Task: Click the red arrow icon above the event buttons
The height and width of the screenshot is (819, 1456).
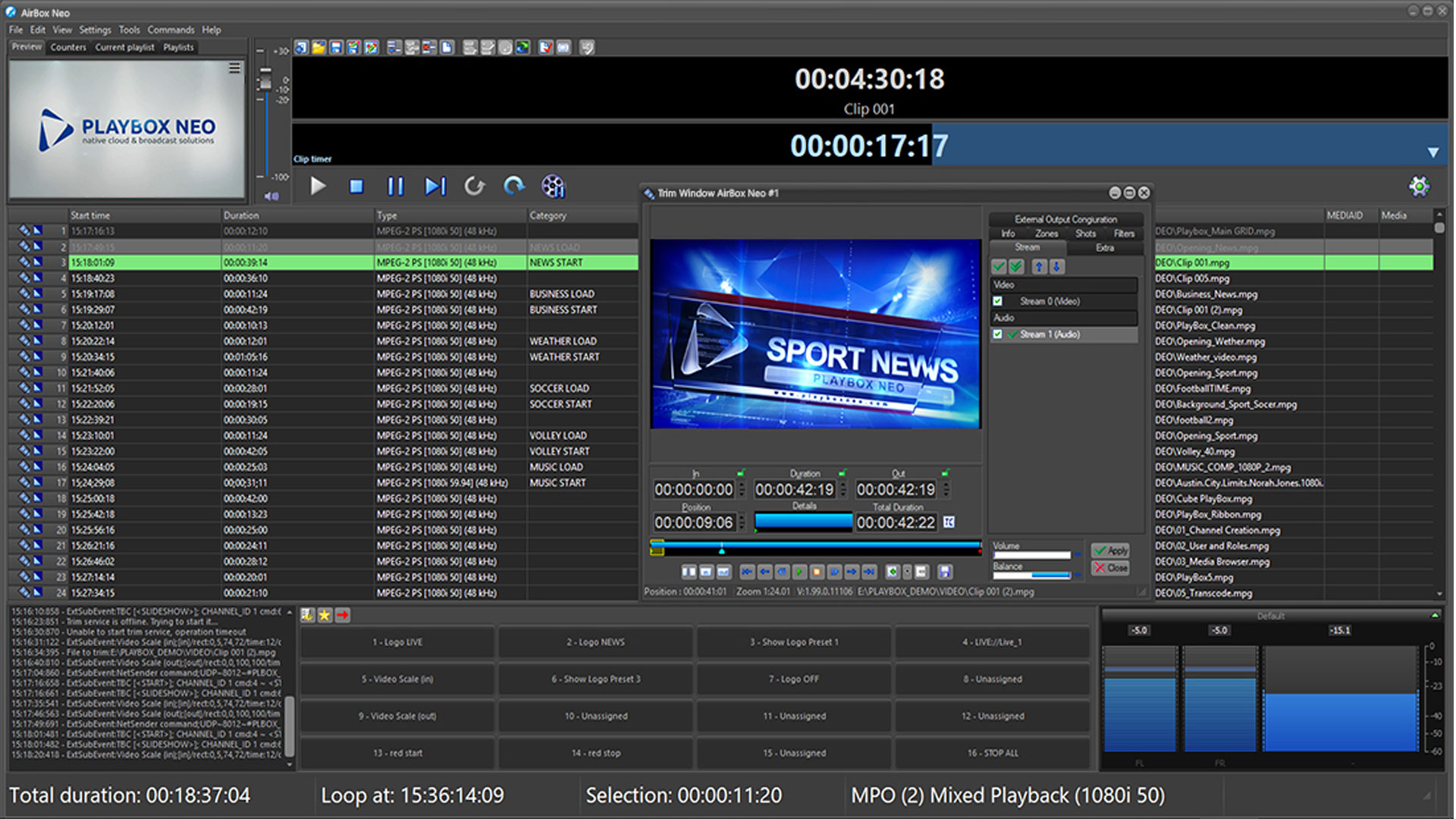Action: [x=343, y=615]
